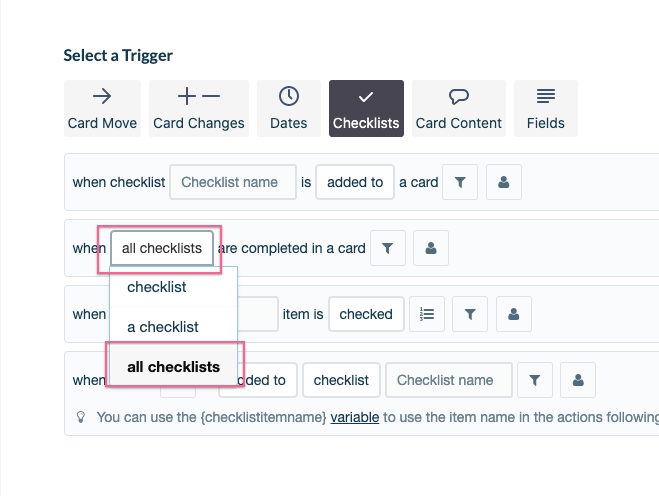Switch to the Card Move tab
Viewport: 659px width, 496px height.
click(x=102, y=108)
